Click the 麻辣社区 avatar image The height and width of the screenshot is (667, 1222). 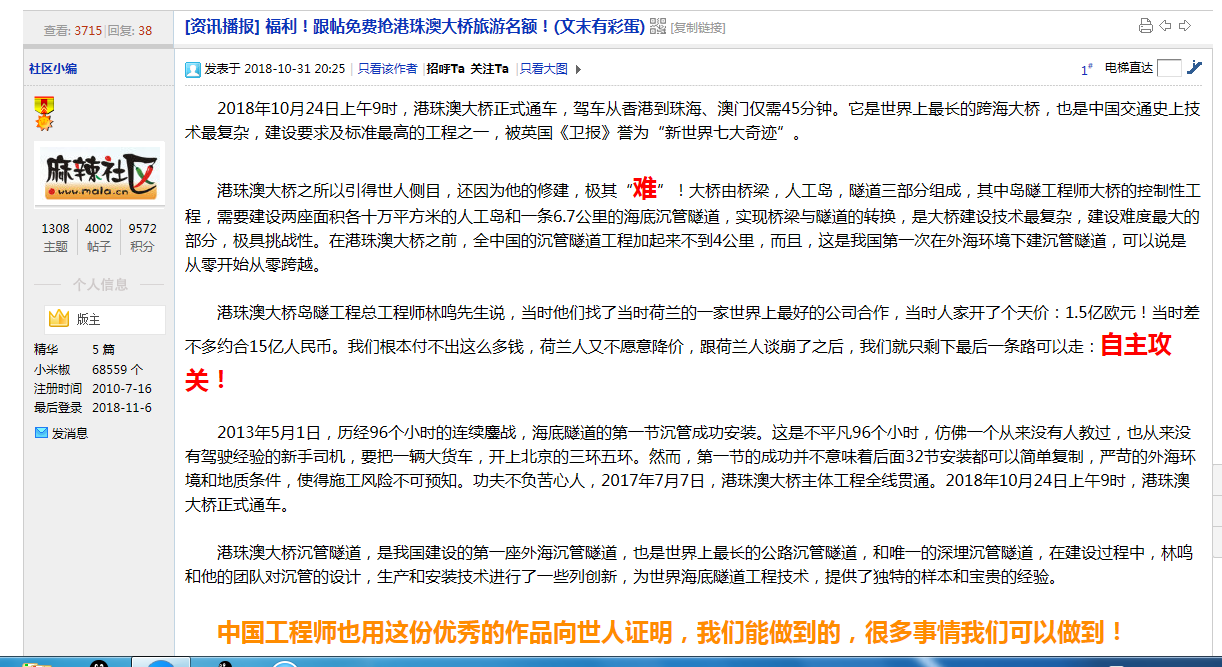99,174
